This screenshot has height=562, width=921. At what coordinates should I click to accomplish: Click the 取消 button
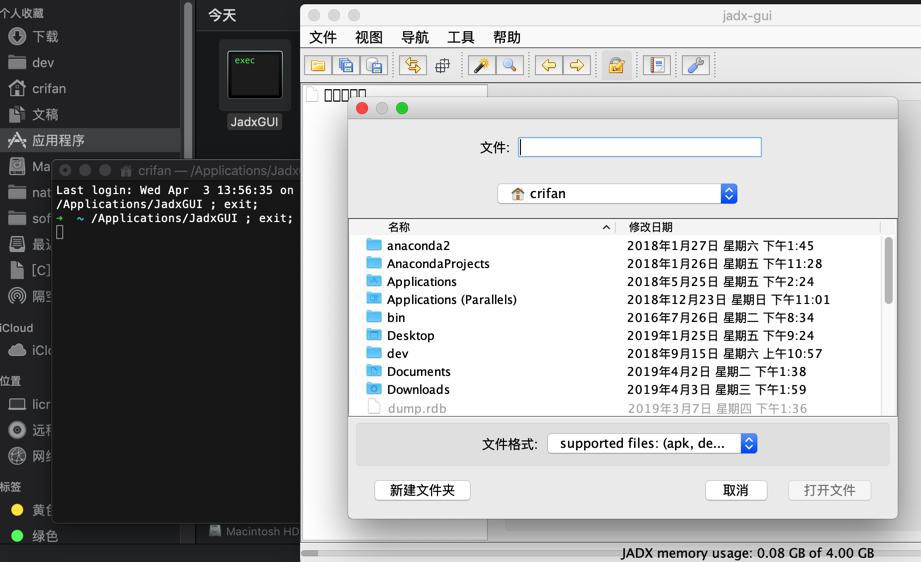coord(736,490)
